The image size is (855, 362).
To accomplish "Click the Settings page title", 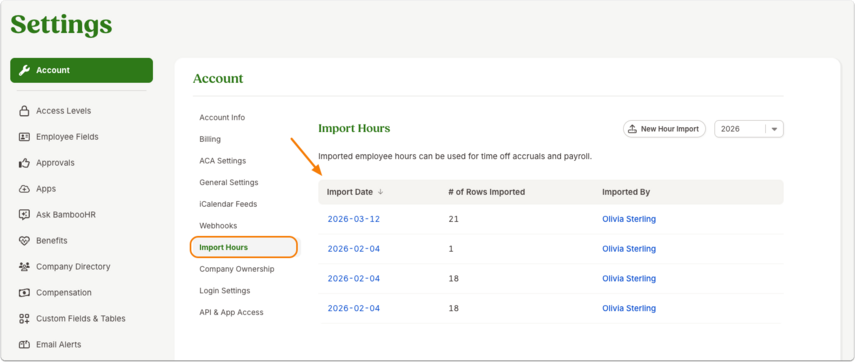I will click(61, 24).
